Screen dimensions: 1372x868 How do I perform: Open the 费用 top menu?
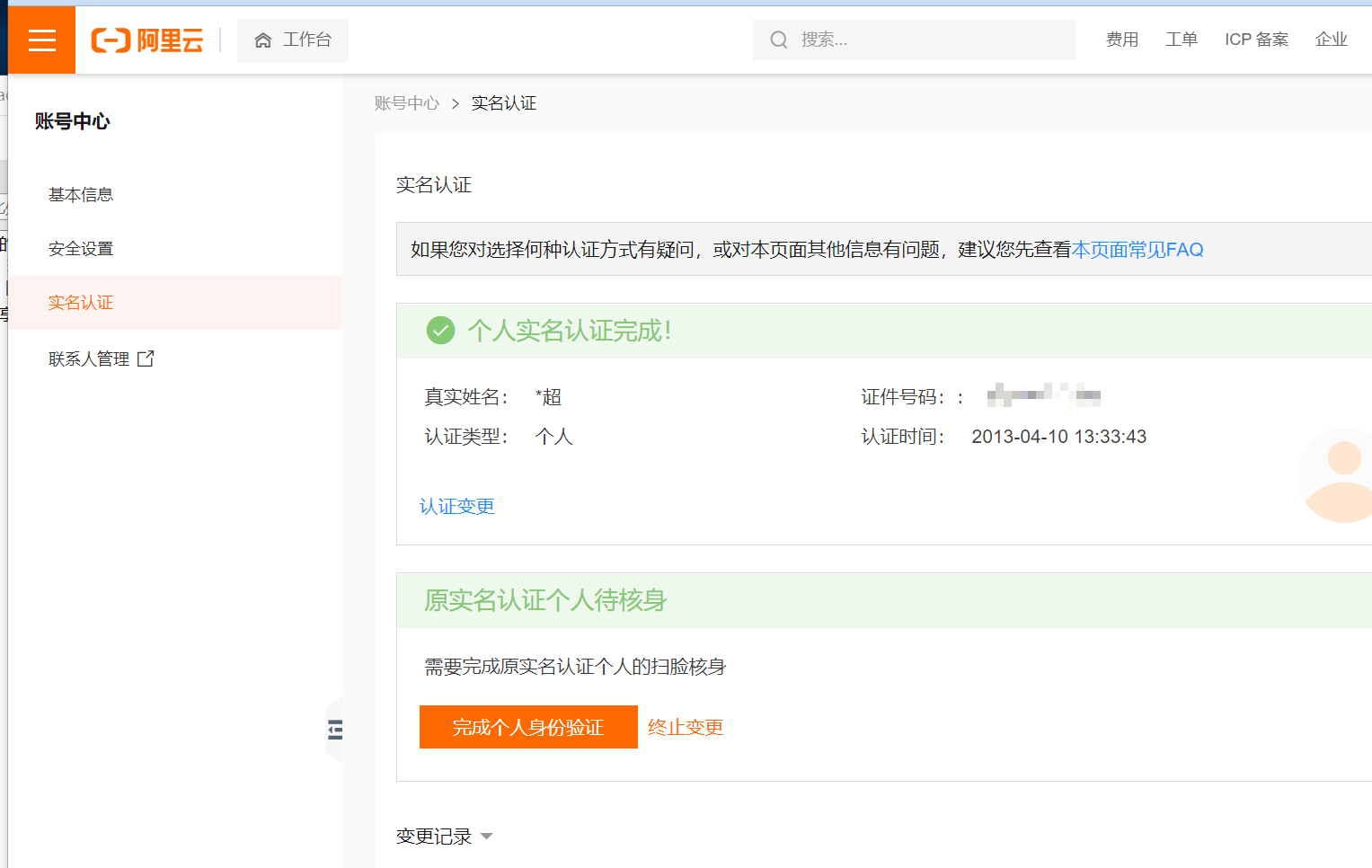(x=1122, y=40)
